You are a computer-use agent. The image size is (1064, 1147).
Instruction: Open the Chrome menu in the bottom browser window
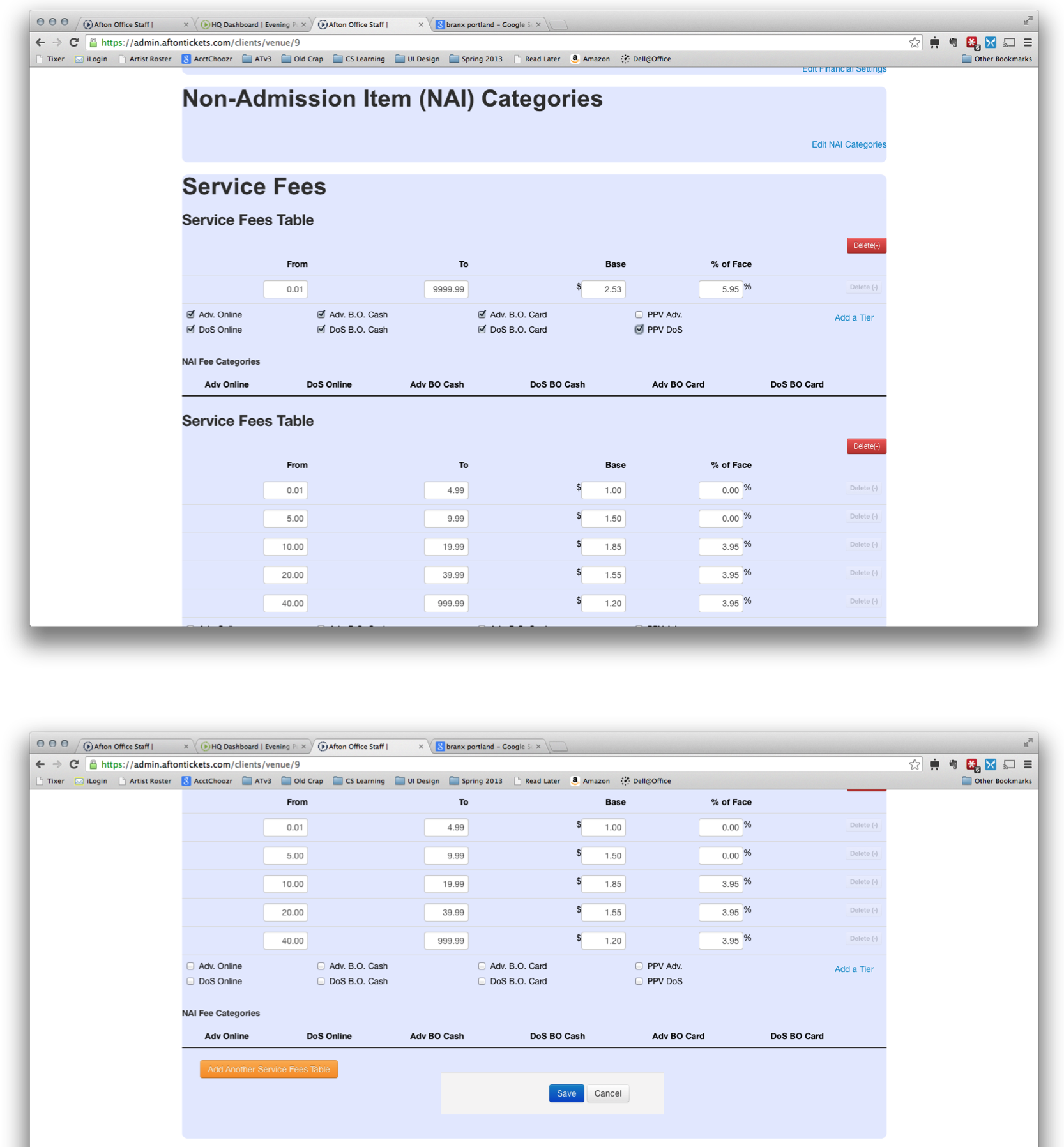(x=1028, y=764)
